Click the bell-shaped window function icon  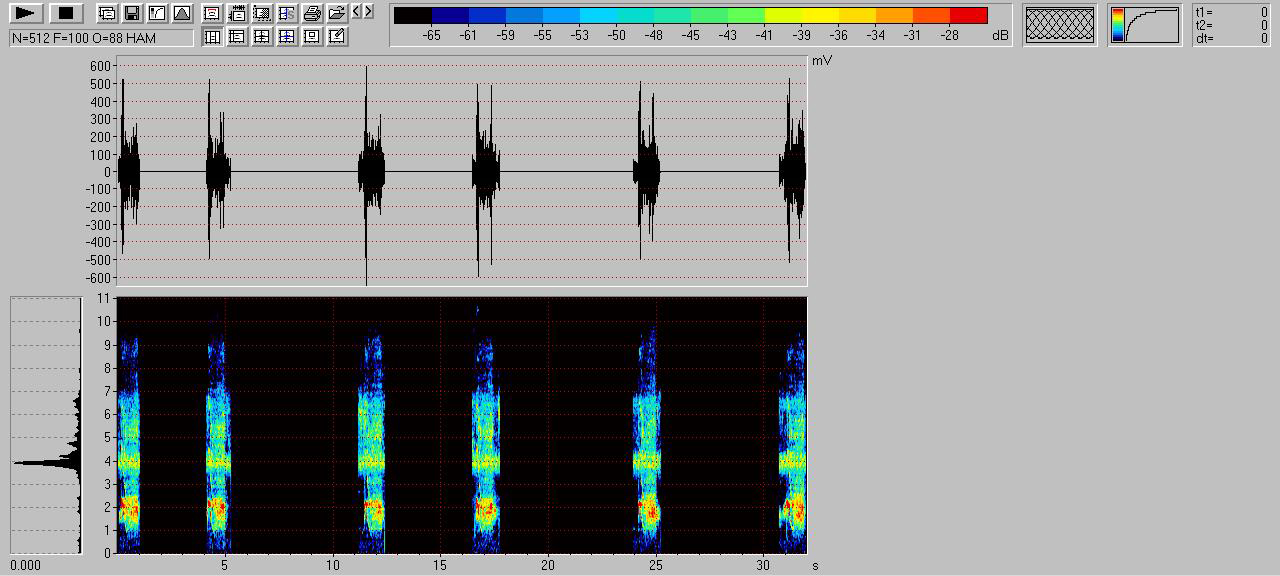181,13
